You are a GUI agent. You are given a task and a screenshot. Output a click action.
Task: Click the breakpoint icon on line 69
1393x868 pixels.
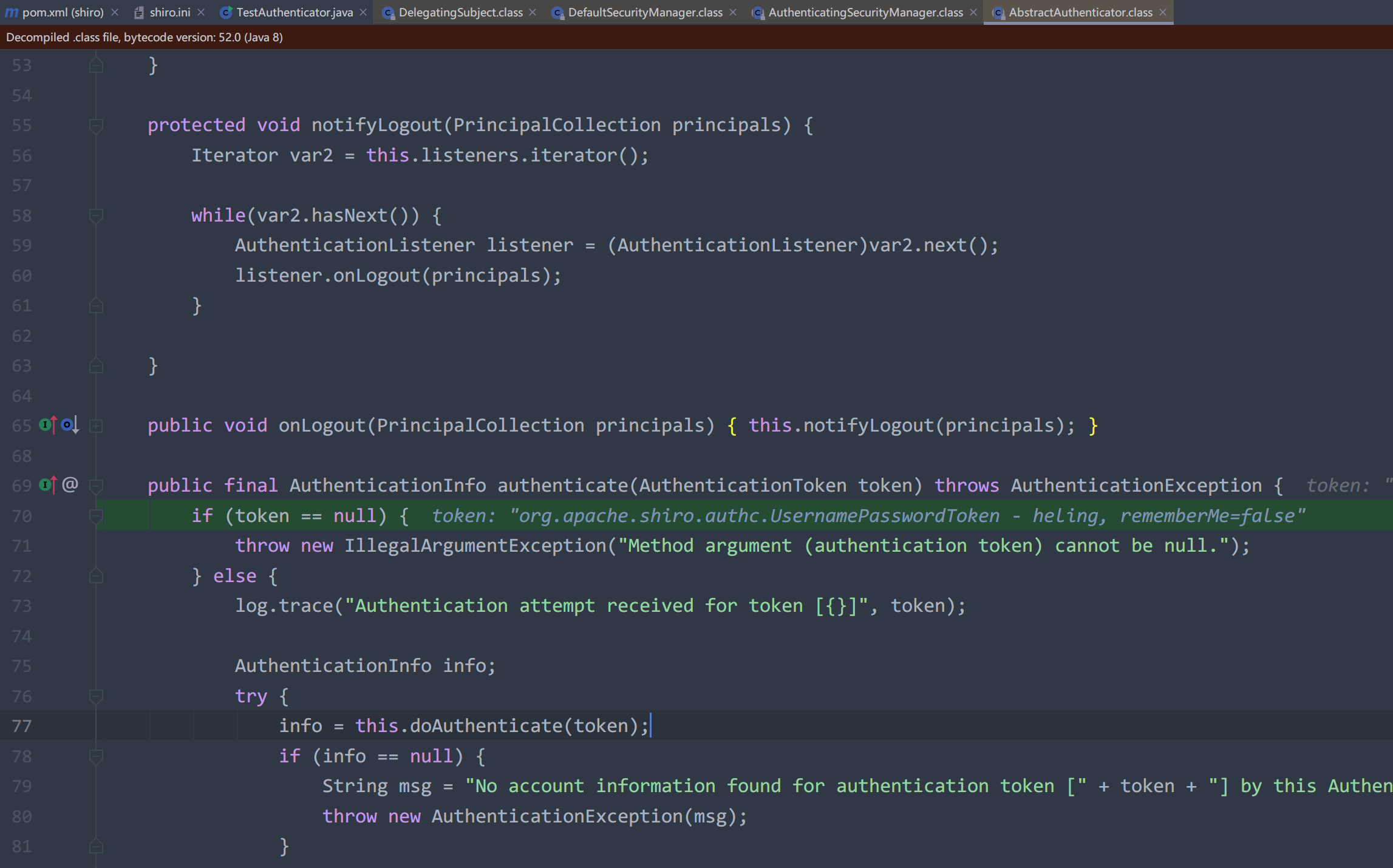pyautogui.click(x=45, y=485)
